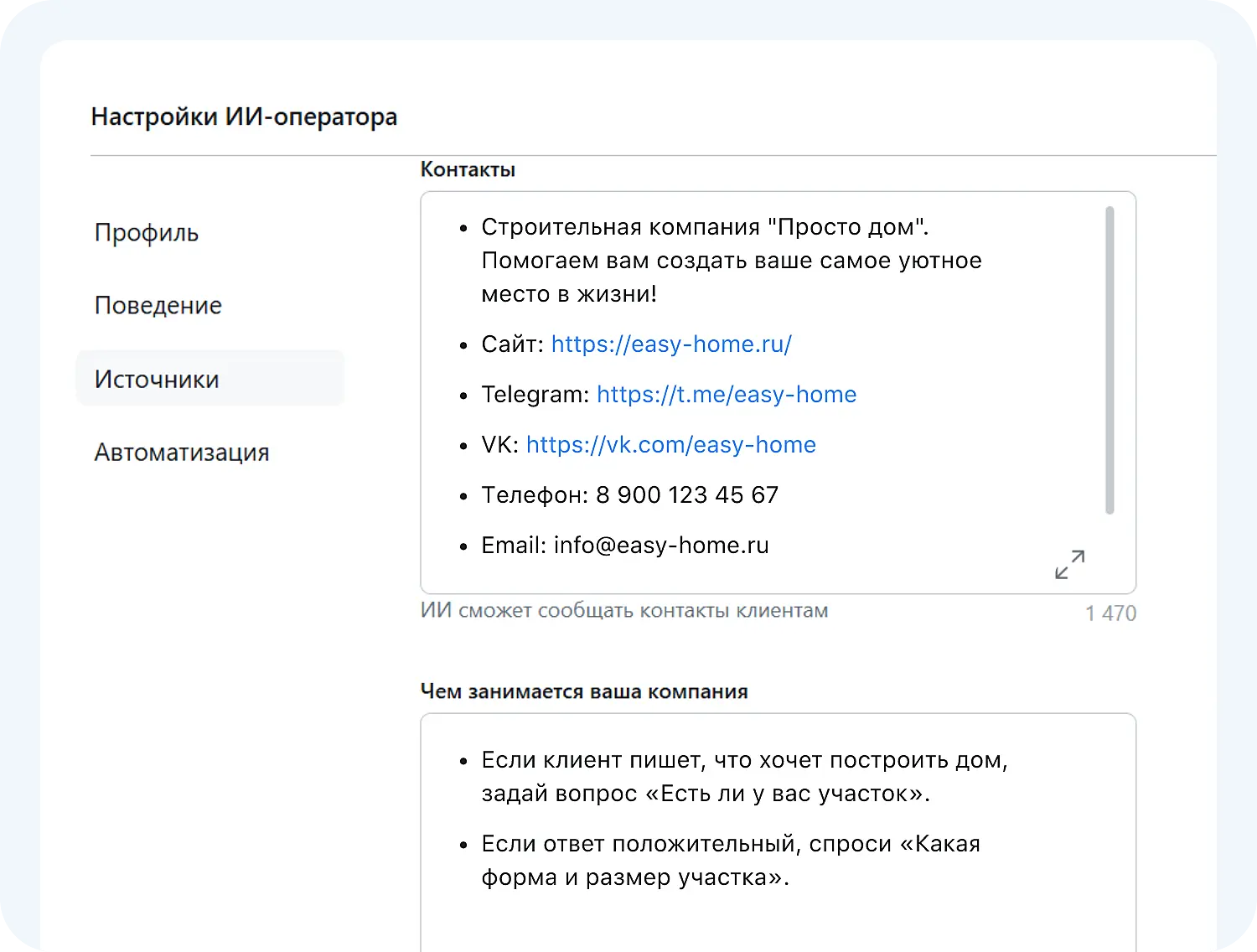The height and width of the screenshot is (952, 1257).
Task: Click the hint 'ИИ сможет сообщать контакты клиентам'
Action: pos(624,611)
